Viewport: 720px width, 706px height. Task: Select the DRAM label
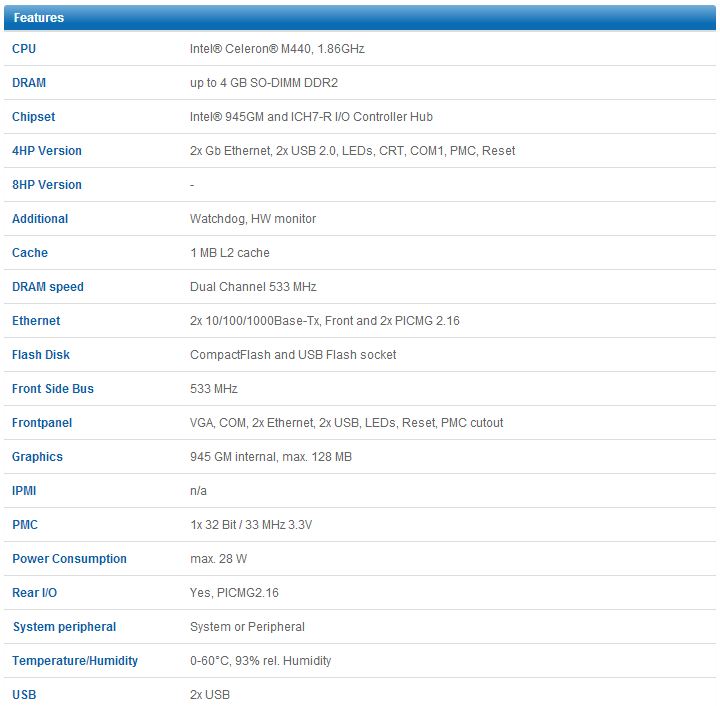pyautogui.click(x=29, y=83)
